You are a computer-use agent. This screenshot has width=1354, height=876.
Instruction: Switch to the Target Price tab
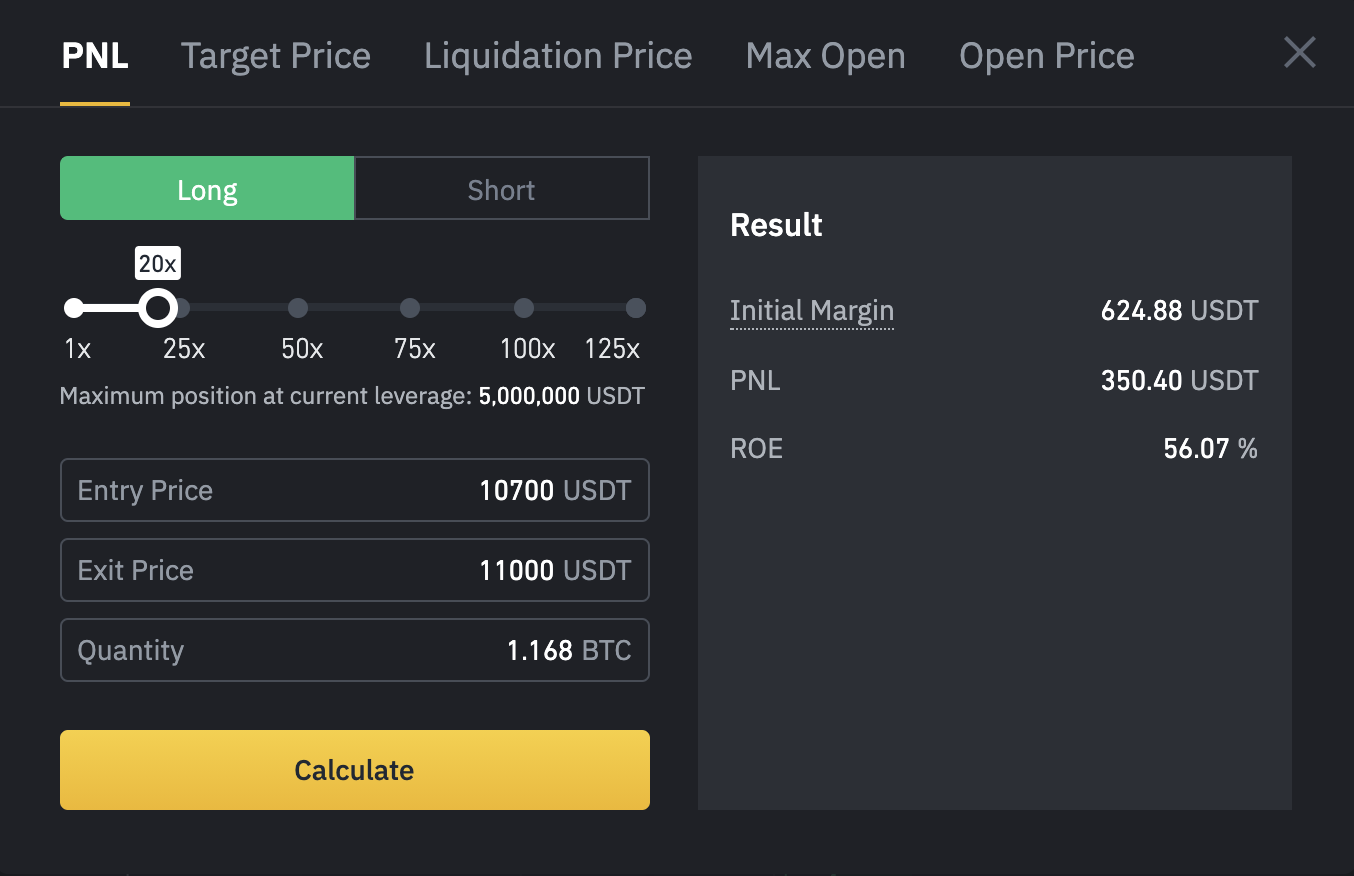coord(275,56)
